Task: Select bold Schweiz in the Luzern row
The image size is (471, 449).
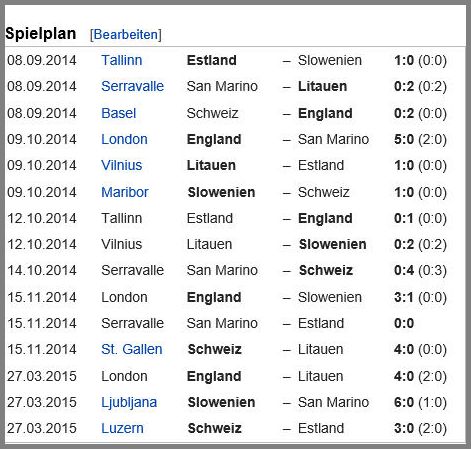Action: pos(214,428)
